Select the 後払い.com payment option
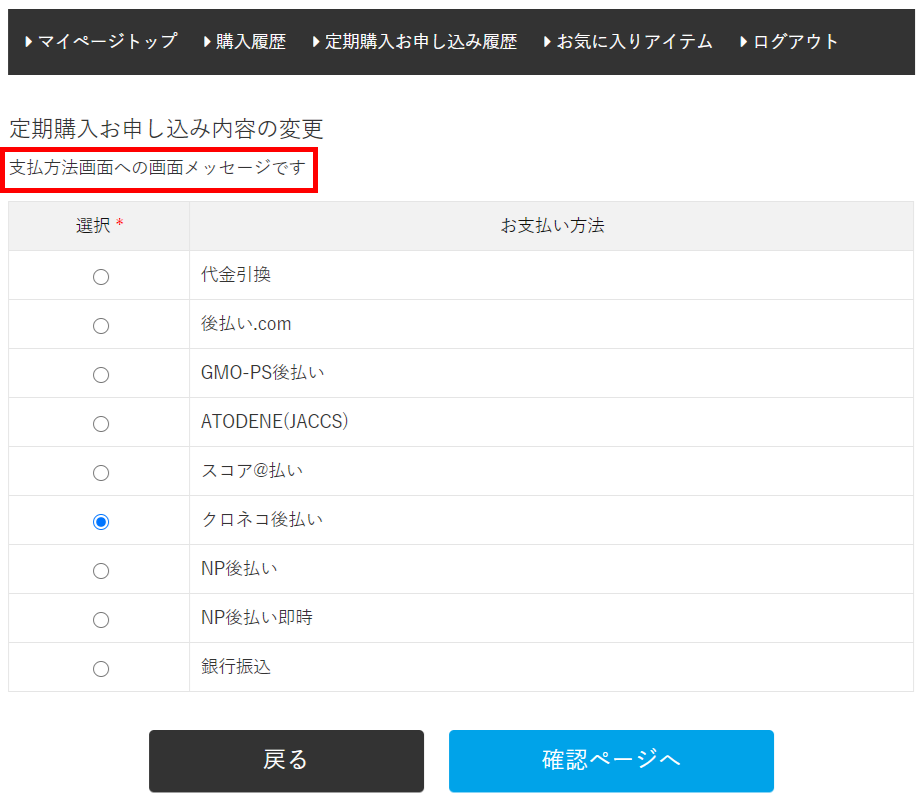Screen dimensions: 918x806 (101, 326)
